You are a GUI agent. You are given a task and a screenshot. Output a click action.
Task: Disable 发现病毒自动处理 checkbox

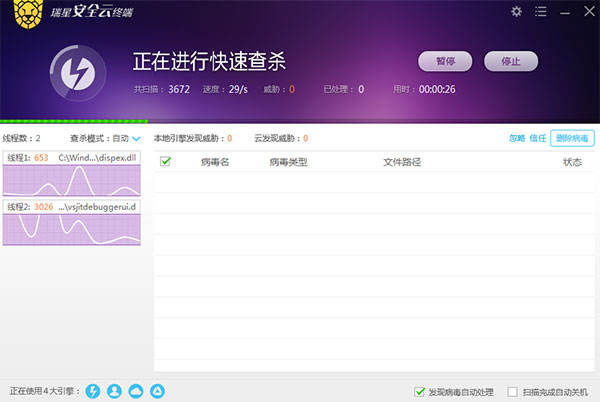pos(420,391)
